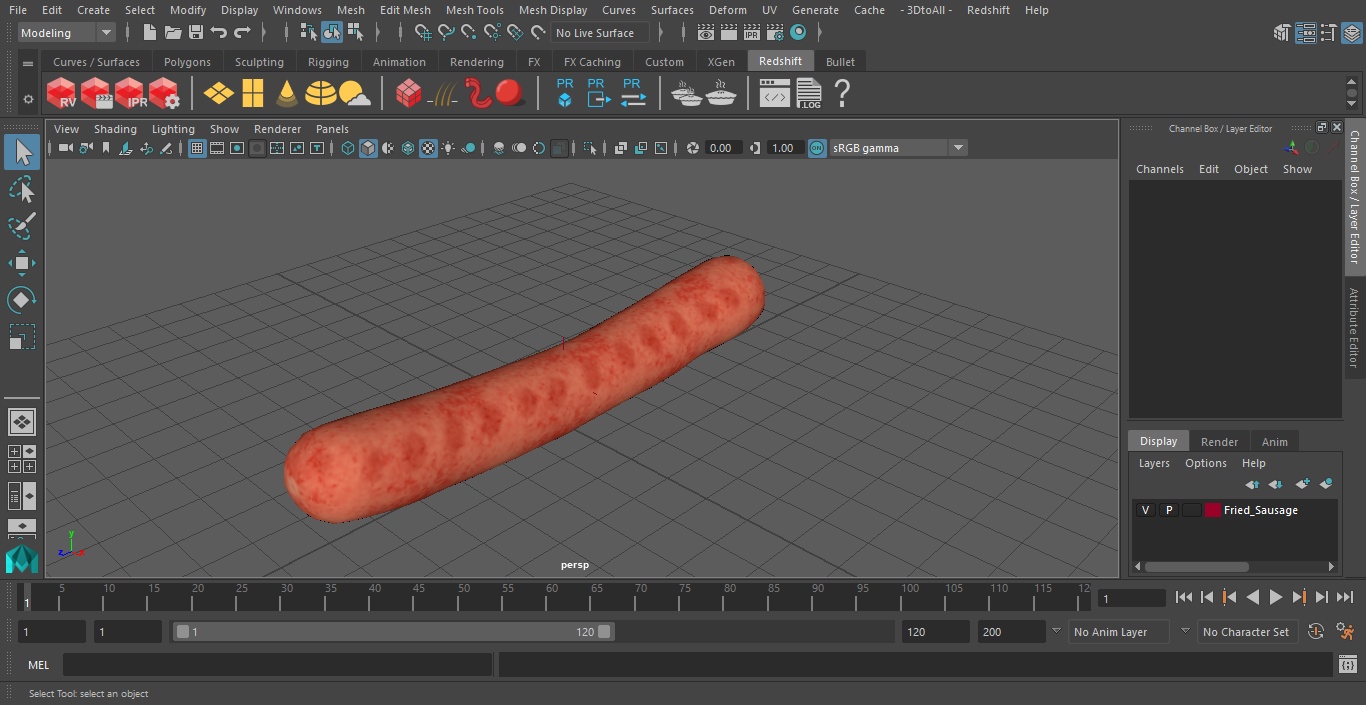The image size is (1366, 705).
Task: Activate the Rotate tool
Action: tap(21, 300)
